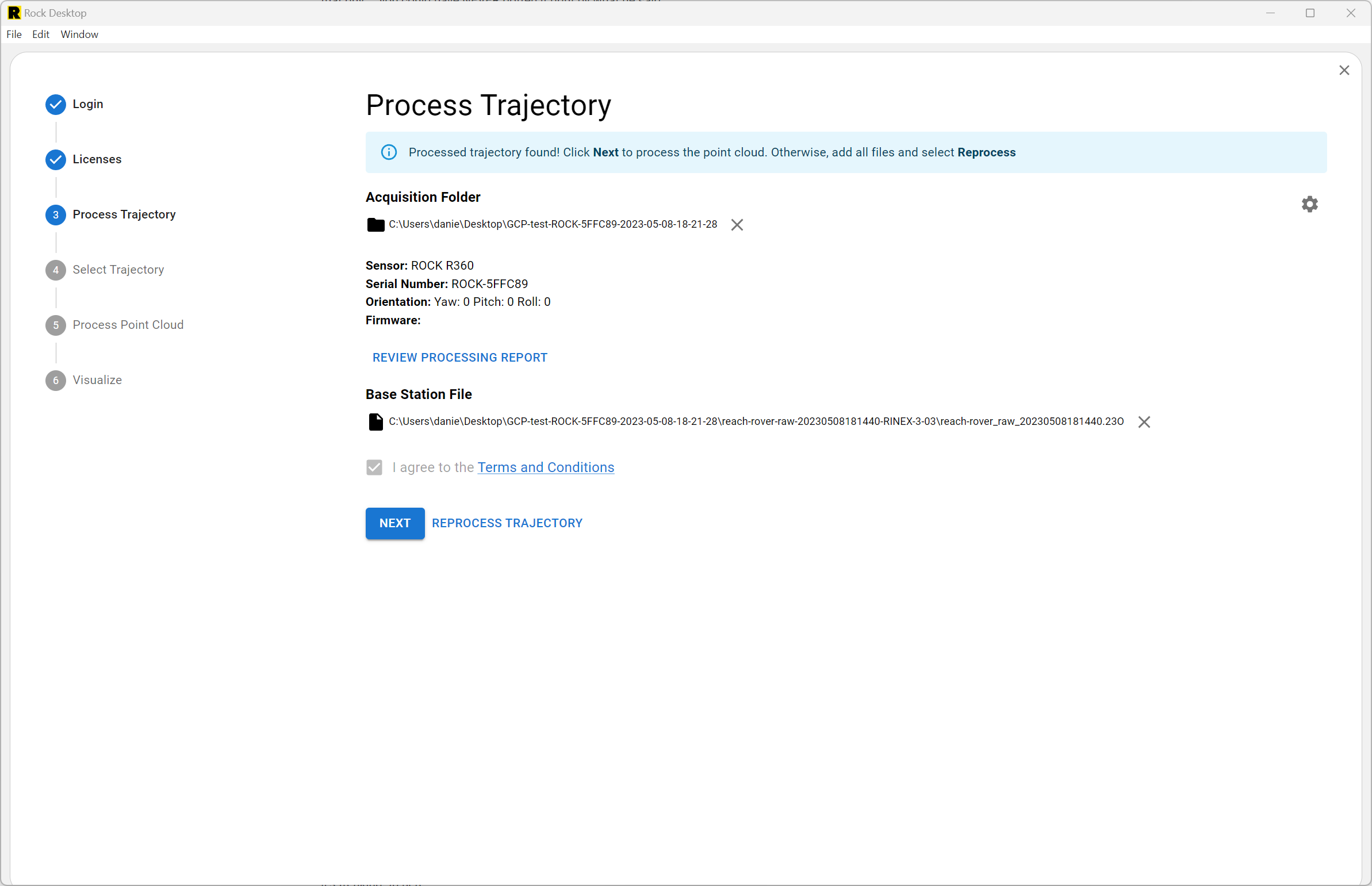Viewport: 1372px width, 886px height.
Task: Click the Sensor ROCK R360 text
Action: coord(419,265)
